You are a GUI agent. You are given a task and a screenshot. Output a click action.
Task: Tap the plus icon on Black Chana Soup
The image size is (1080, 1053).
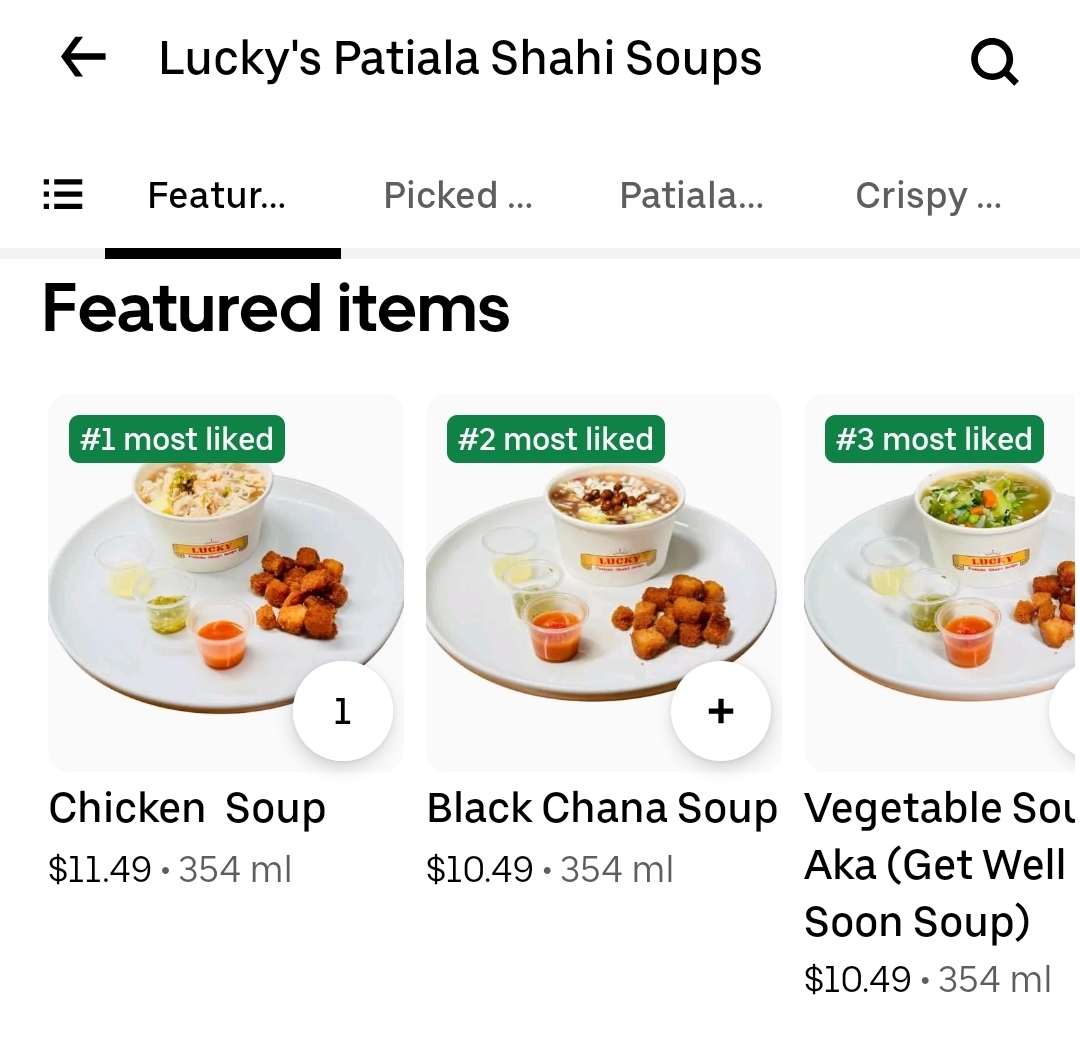click(720, 711)
